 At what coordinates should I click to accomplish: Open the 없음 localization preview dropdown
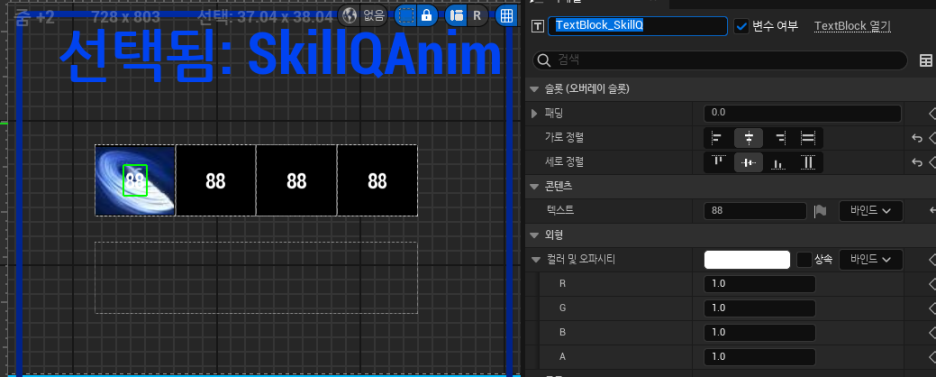tap(374, 16)
